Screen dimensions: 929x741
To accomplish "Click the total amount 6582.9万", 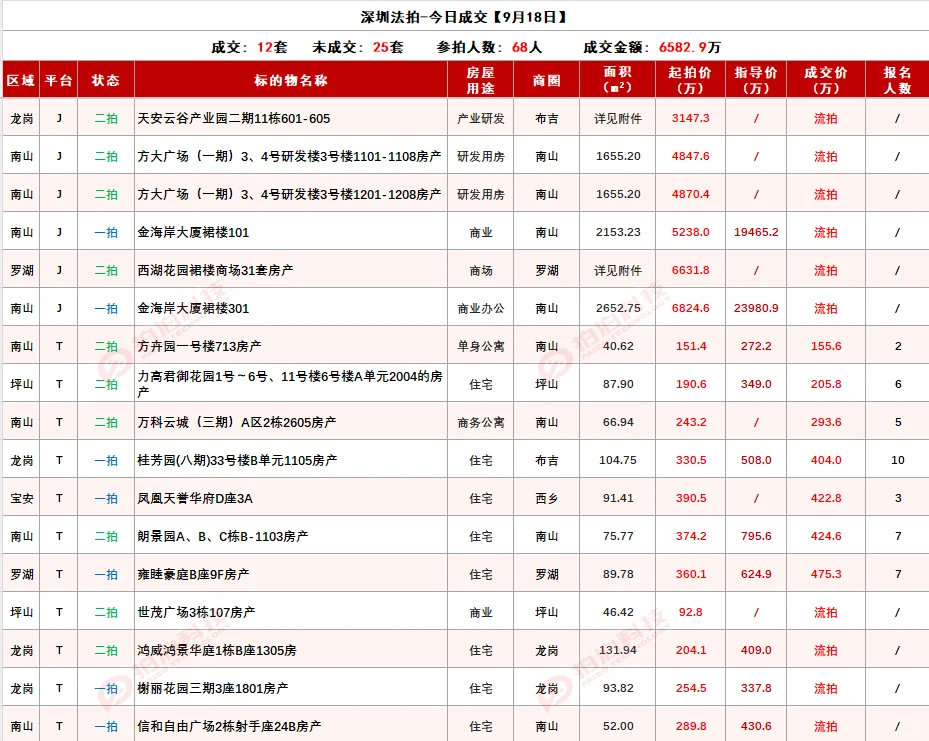I will [x=690, y=47].
